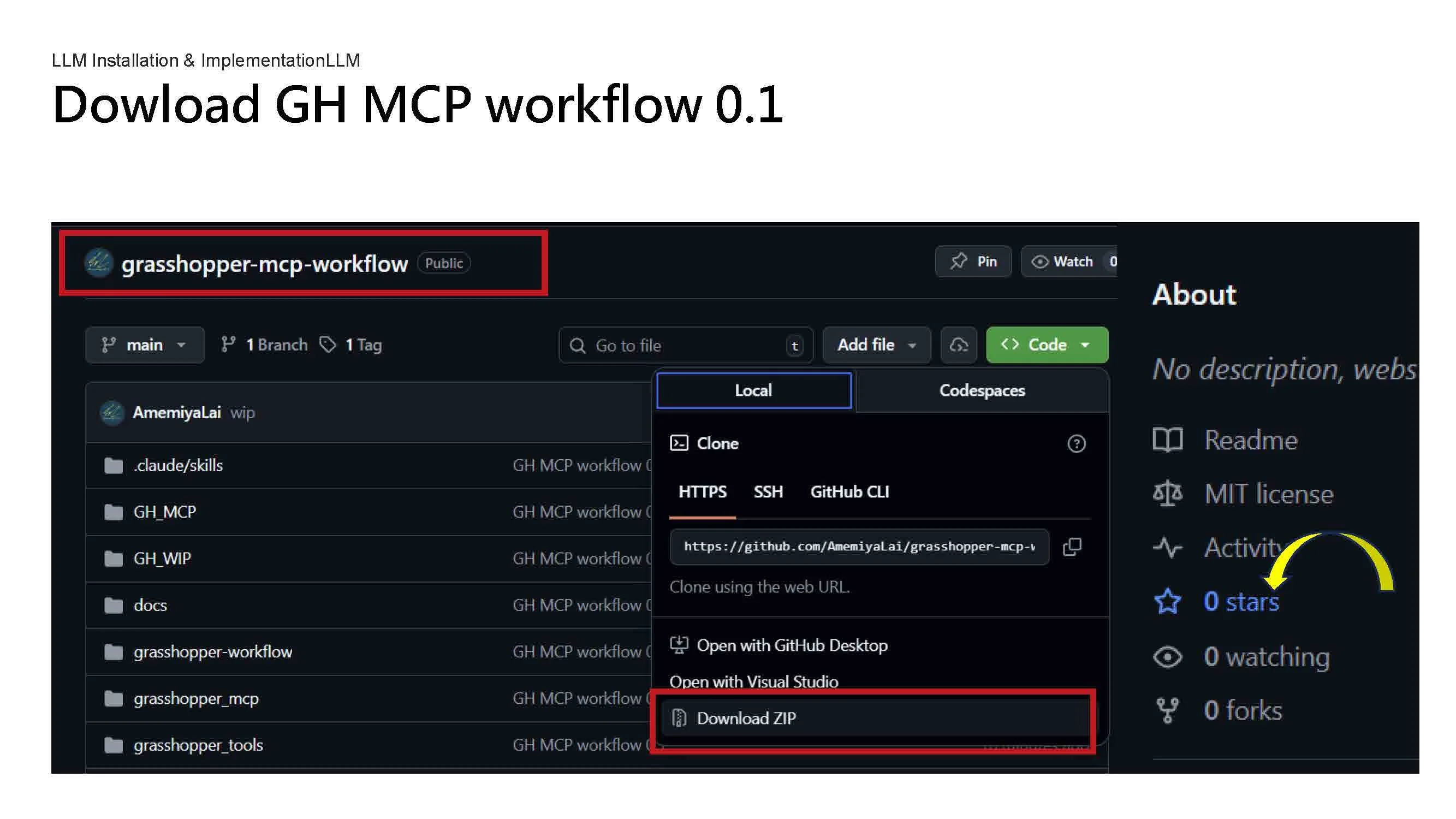
Task: Click the cloud sync icon button
Action: 958,345
